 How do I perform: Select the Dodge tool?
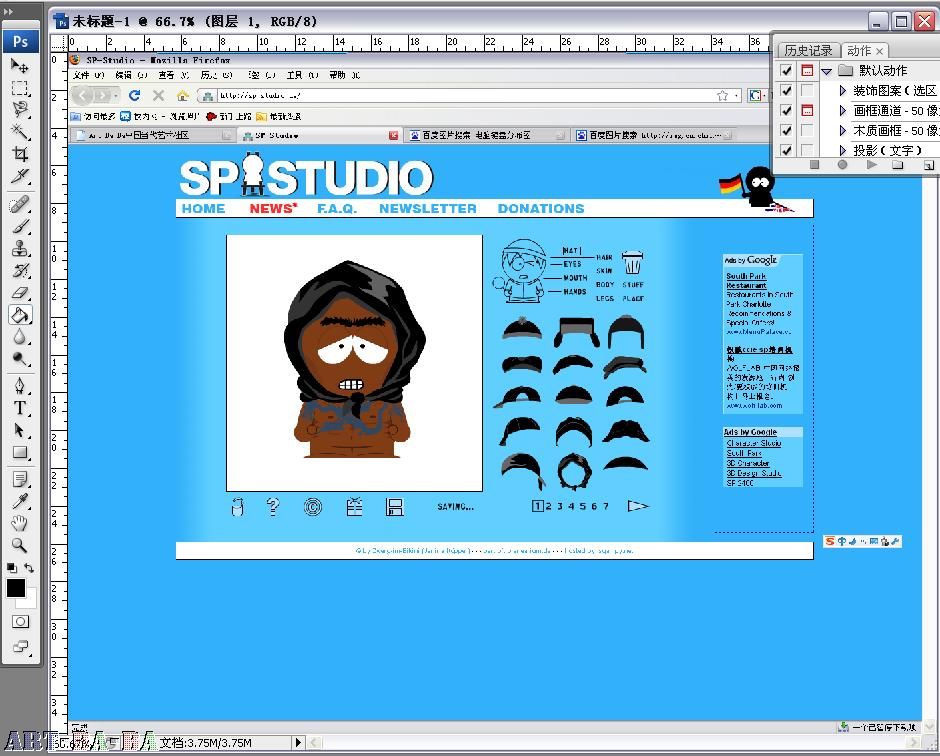click(x=20, y=359)
